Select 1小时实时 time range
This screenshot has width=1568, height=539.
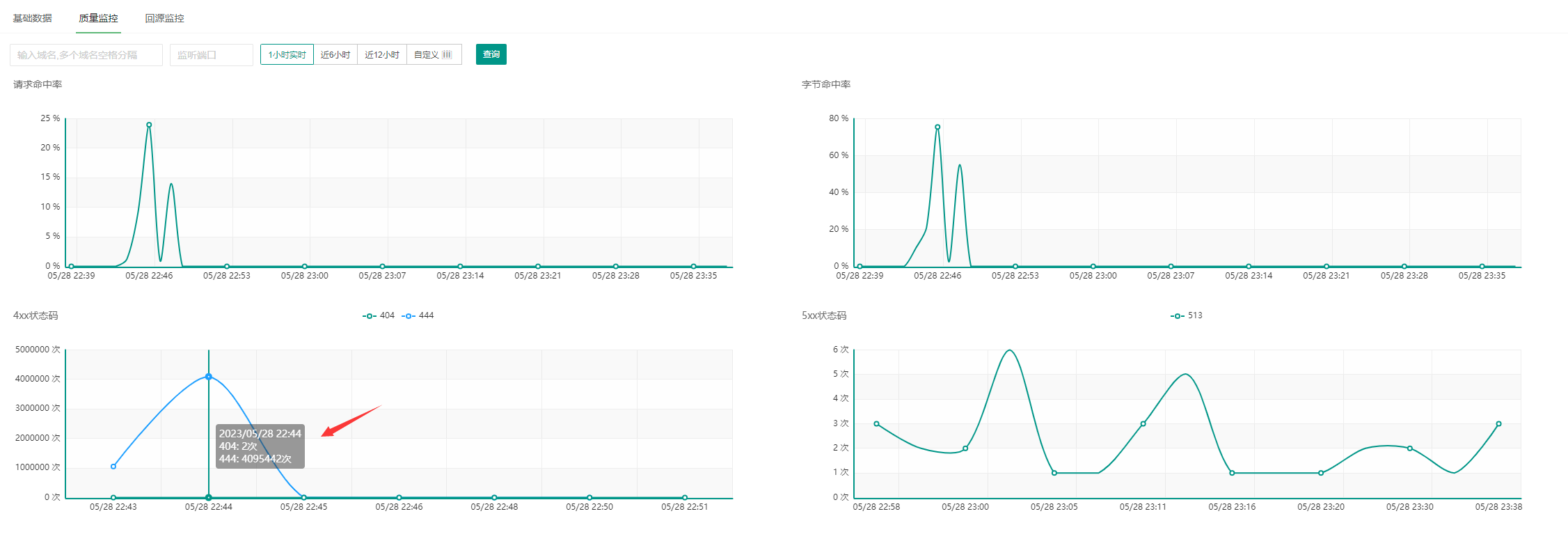[287, 54]
